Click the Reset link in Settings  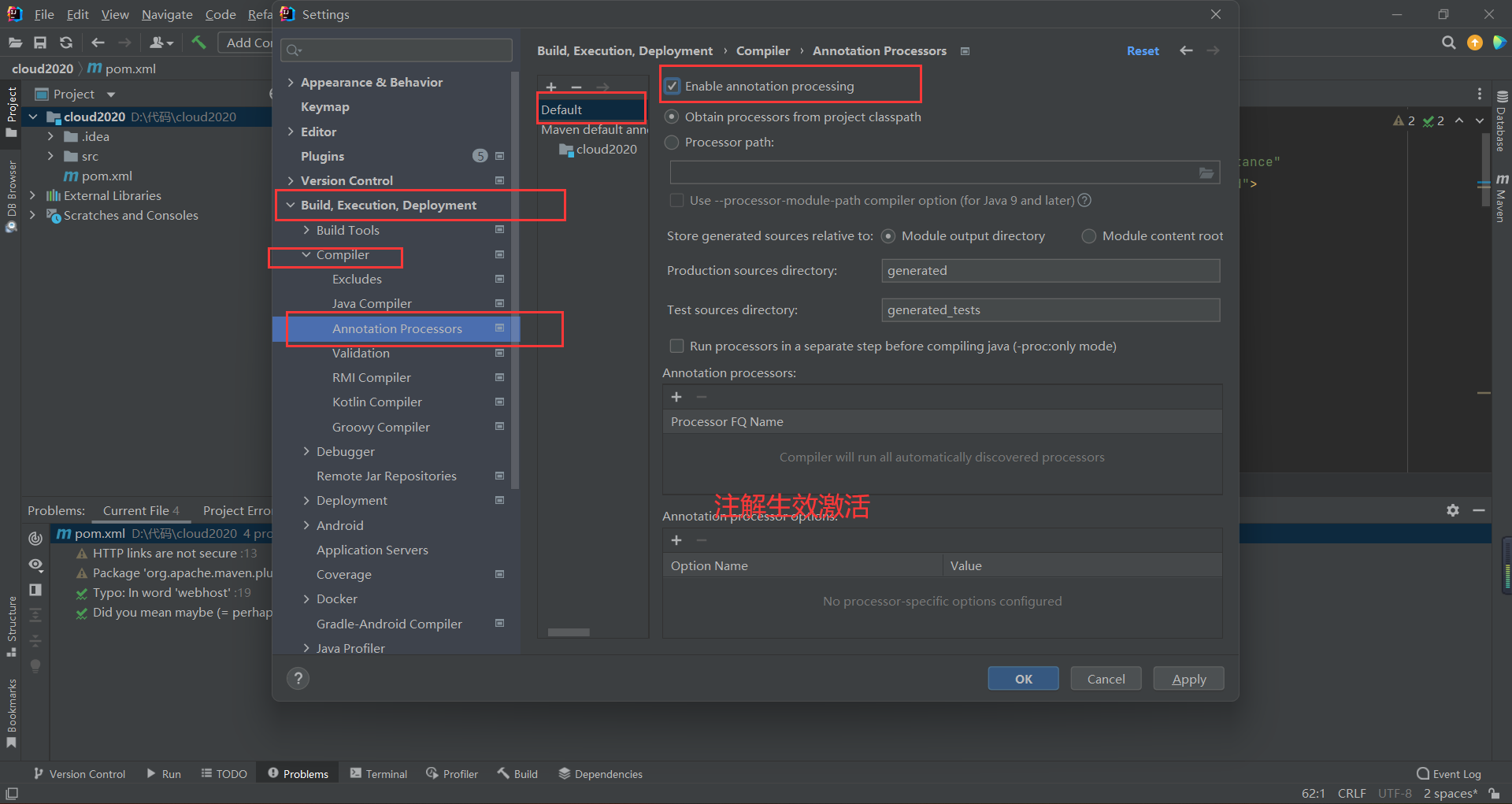point(1143,51)
